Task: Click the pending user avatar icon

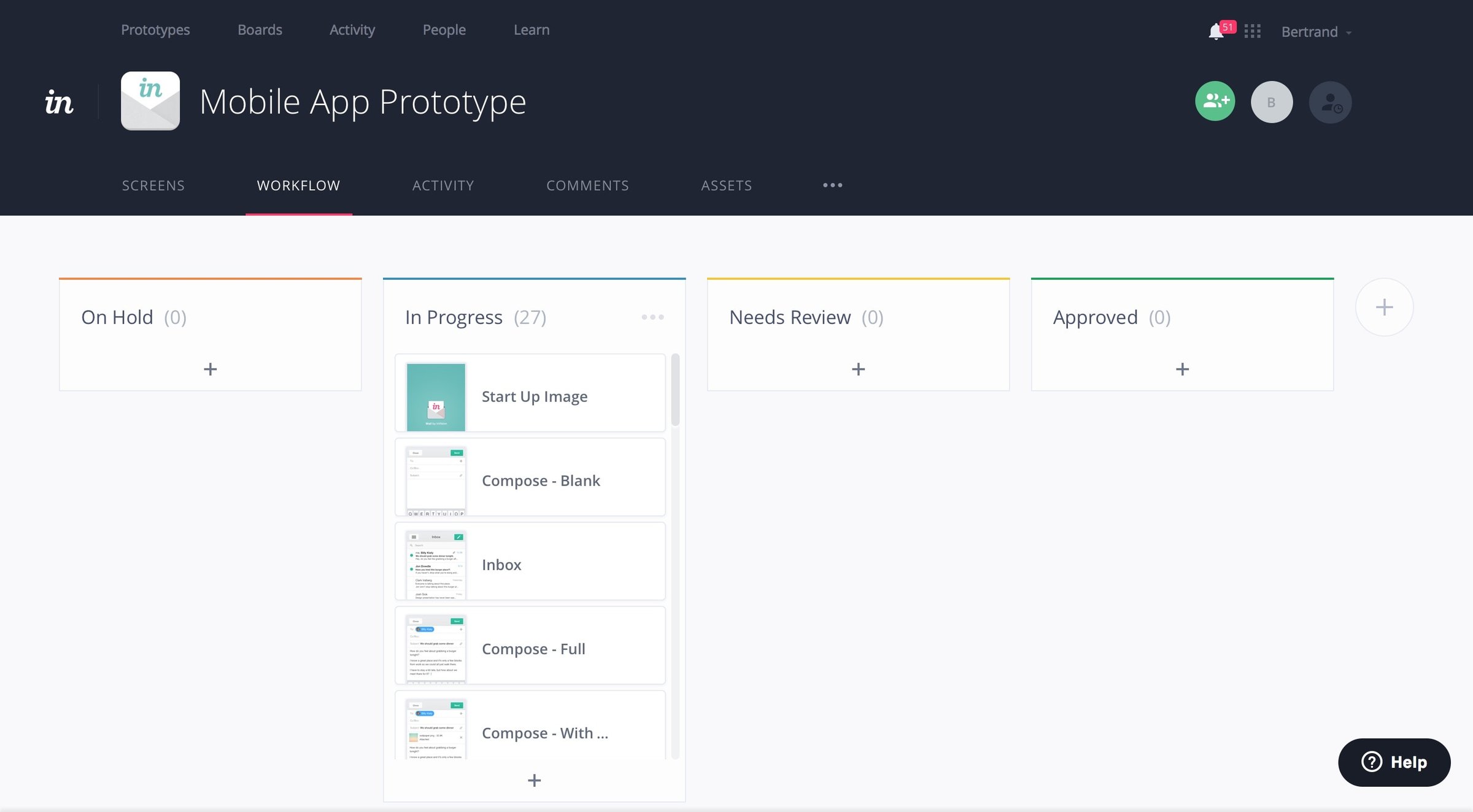Action: click(1330, 102)
